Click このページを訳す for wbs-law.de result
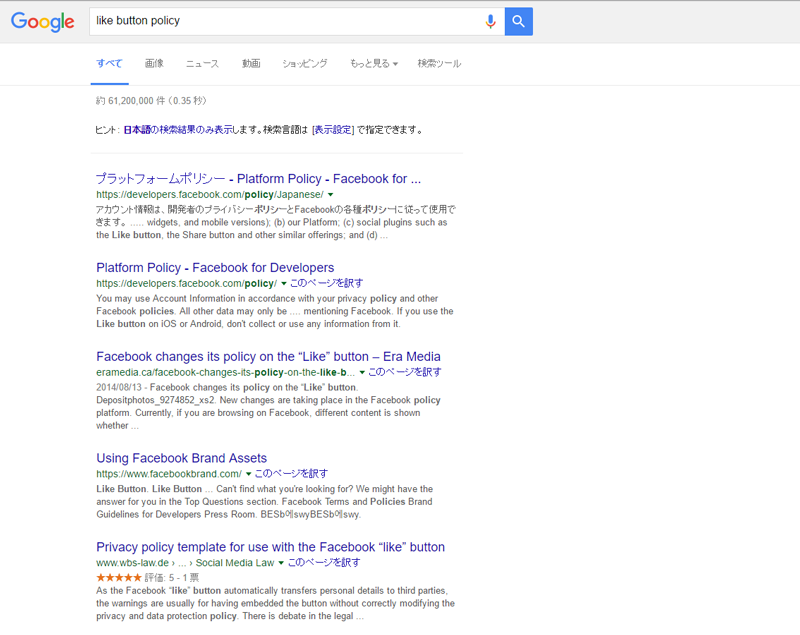The height and width of the screenshot is (635, 800). 324,562
